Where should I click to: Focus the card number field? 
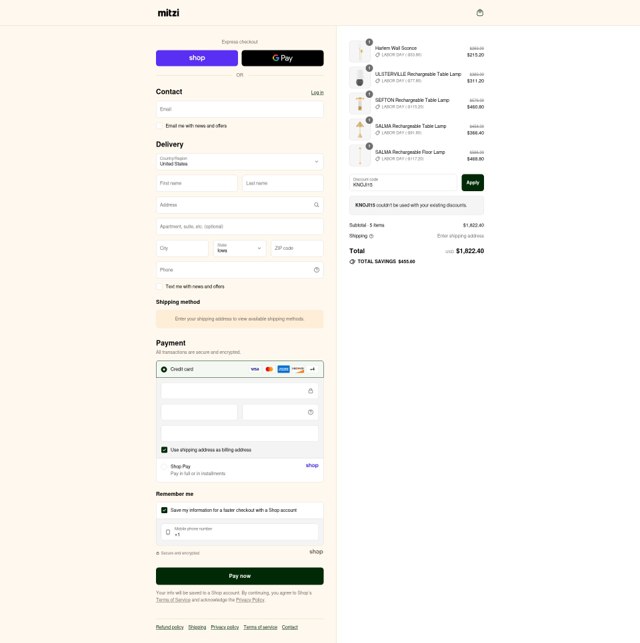pos(239,391)
